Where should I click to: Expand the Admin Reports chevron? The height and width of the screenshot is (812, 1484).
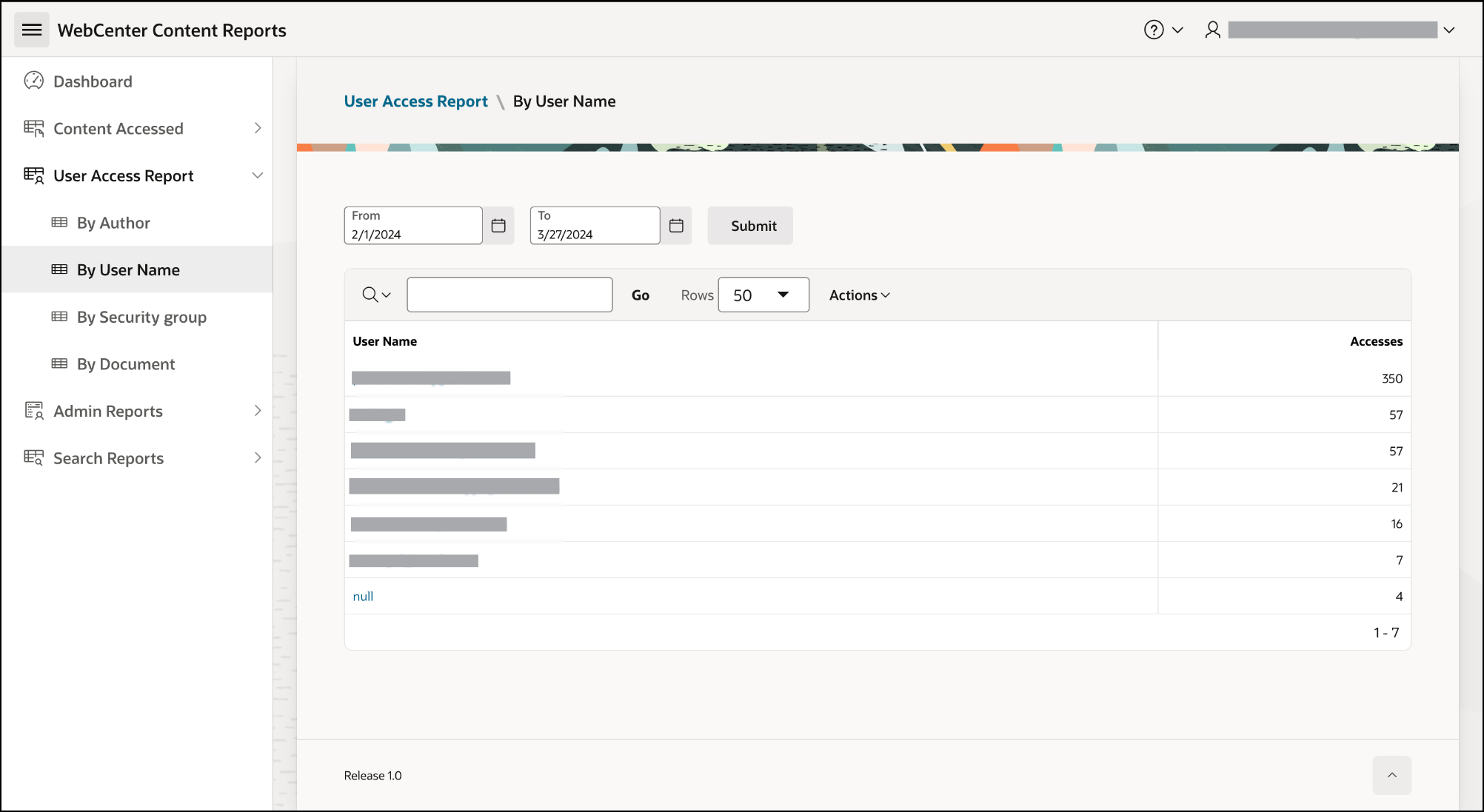pyautogui.click(x=258, y=411)
